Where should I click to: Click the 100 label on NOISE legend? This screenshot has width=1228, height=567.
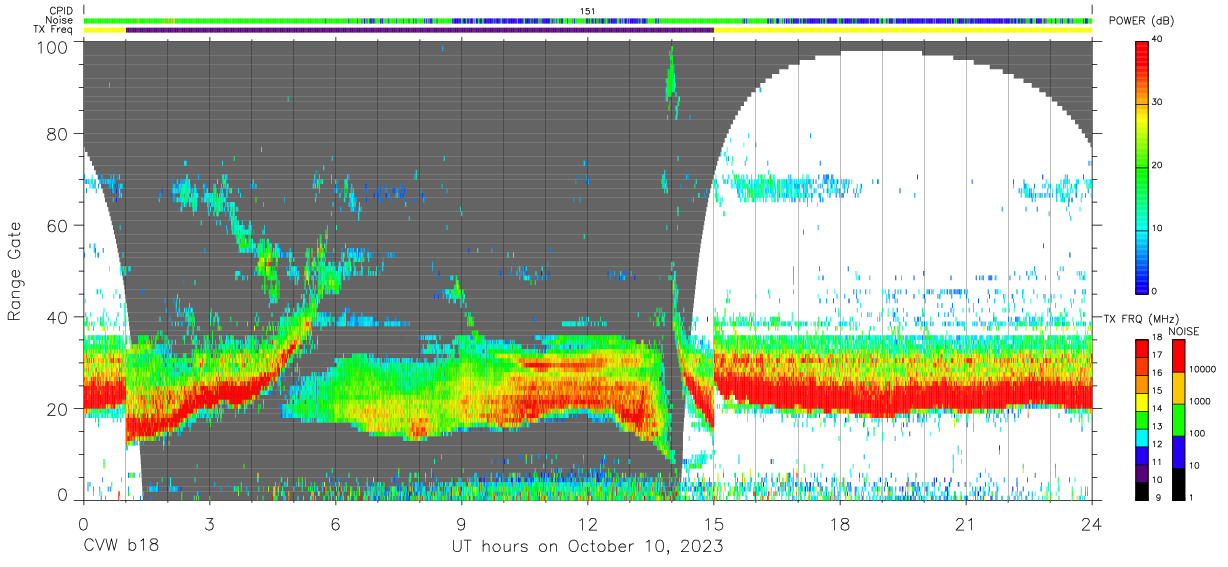(1197, 433)
